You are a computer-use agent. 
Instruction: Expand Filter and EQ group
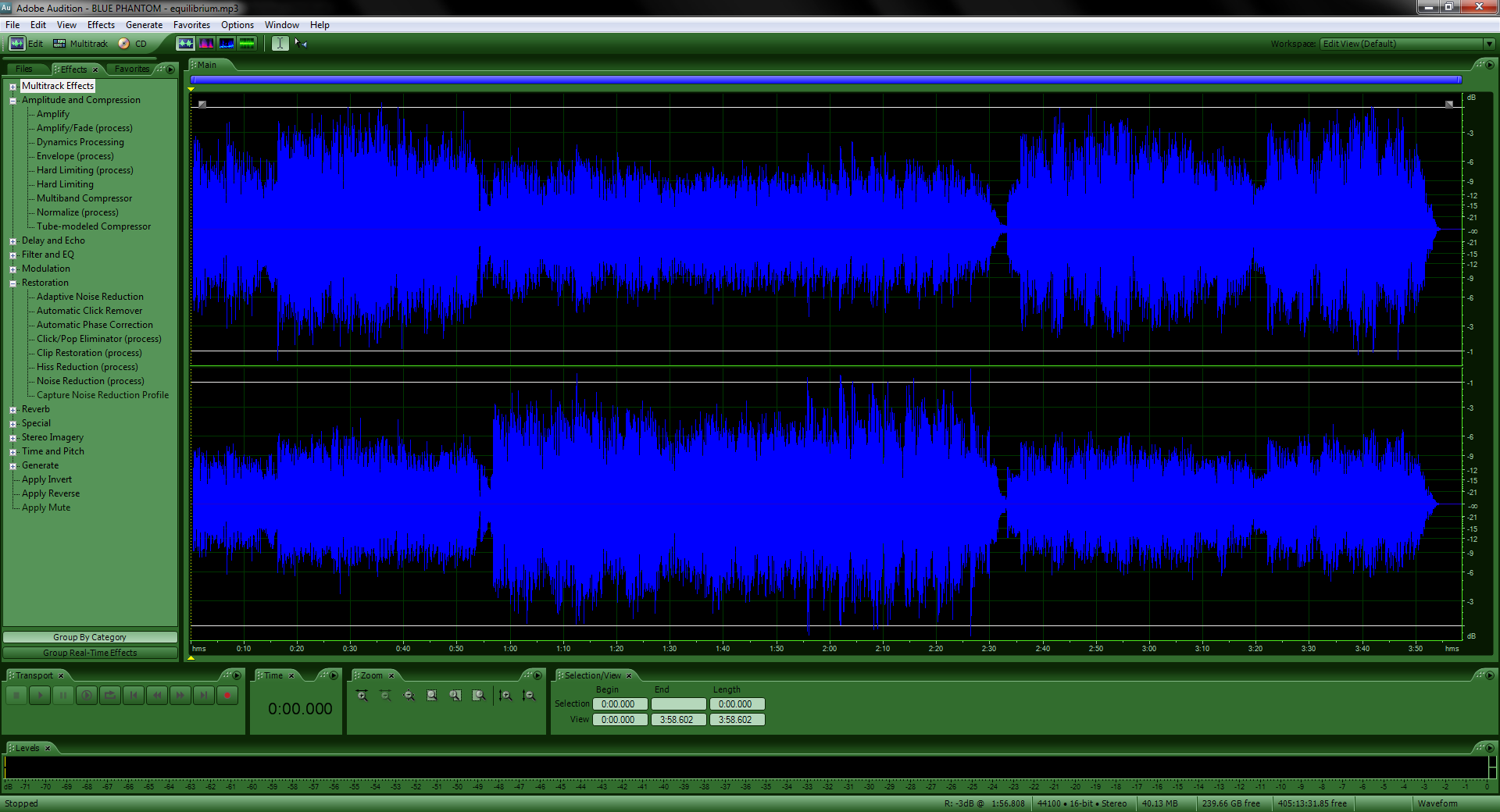pyautogui.click(x=12, y=255)
